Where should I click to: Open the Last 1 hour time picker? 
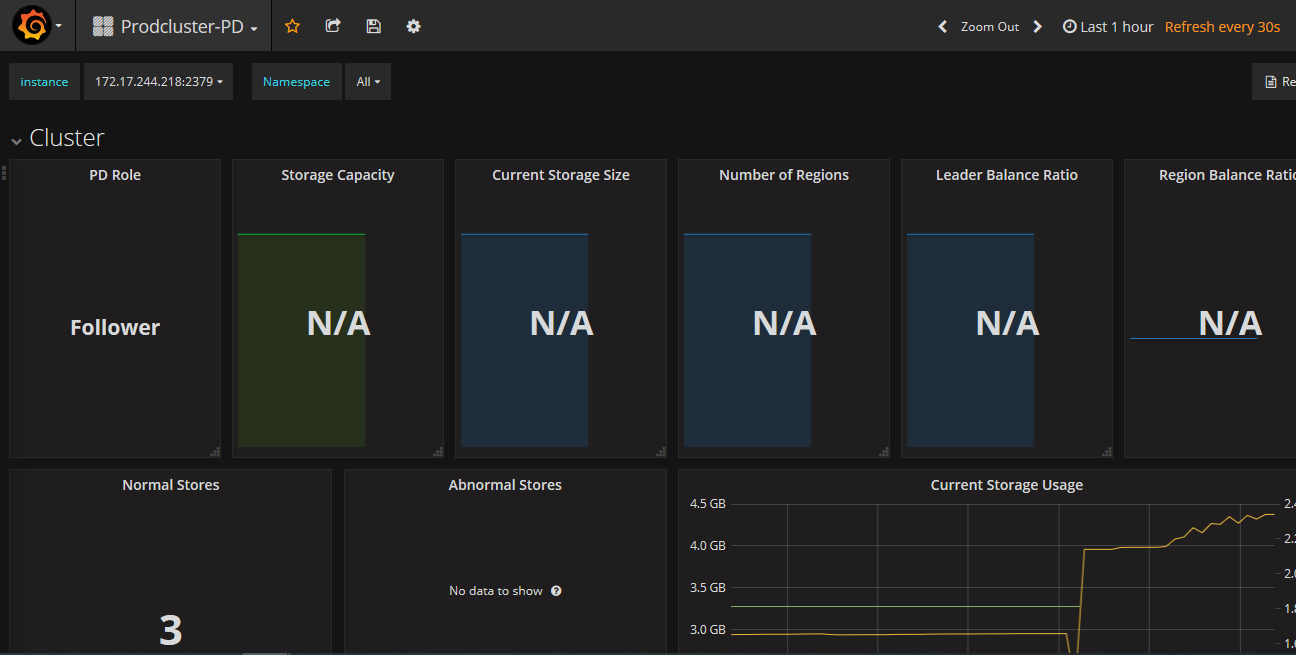coord(1107,27)
